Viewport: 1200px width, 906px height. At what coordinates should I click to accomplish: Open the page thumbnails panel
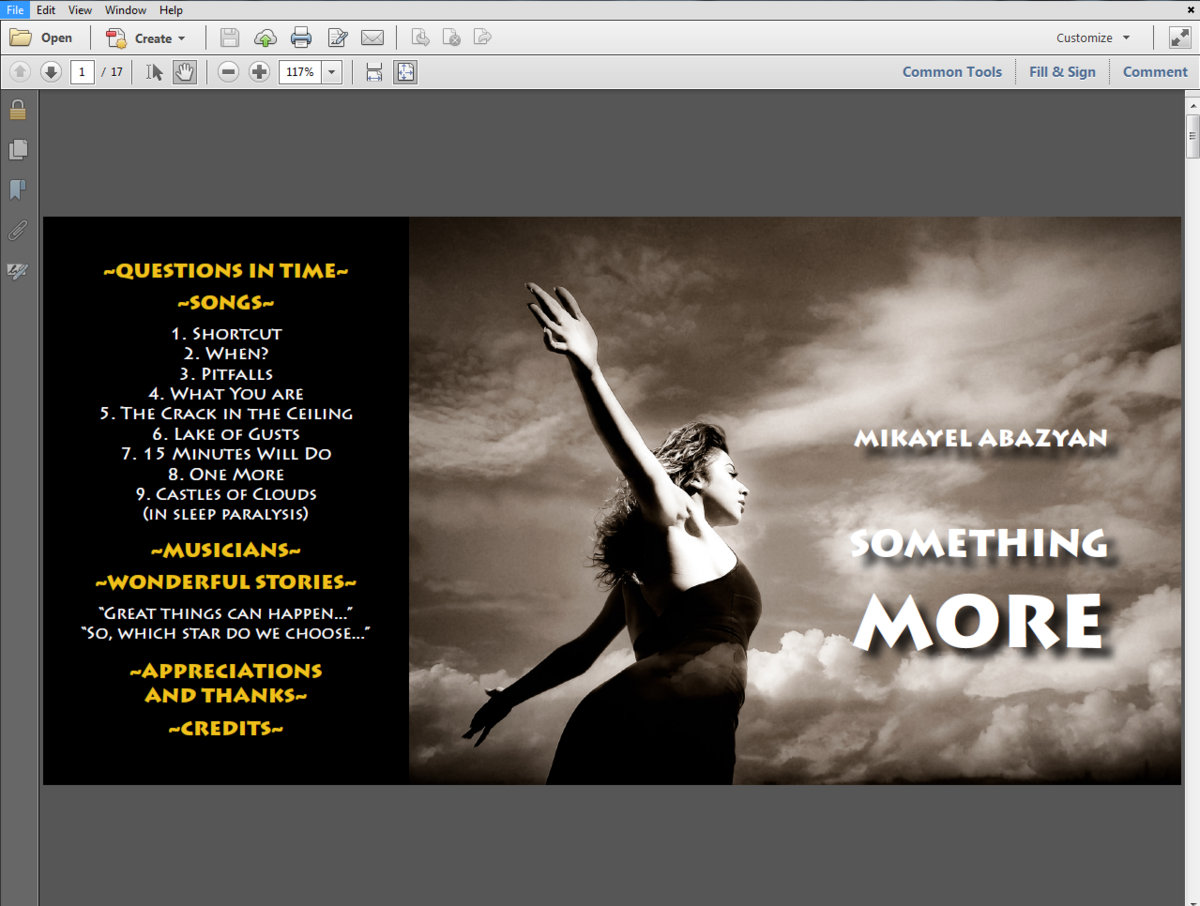coord(17,150)
